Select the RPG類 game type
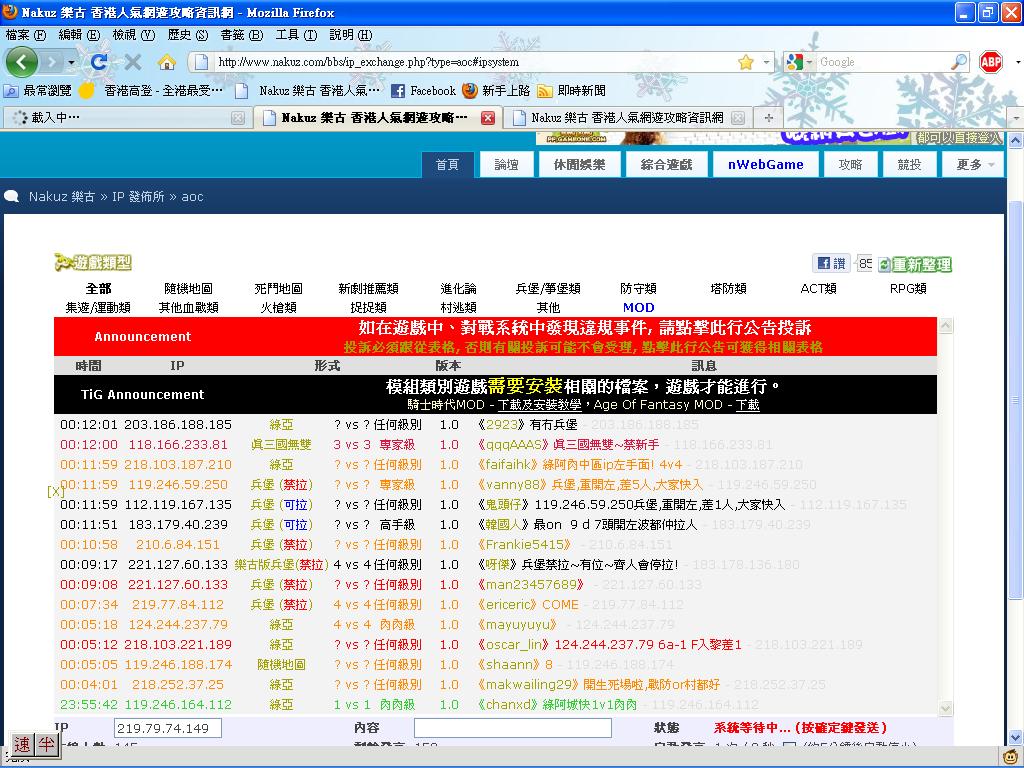1024x768 pixels. click(x=908, y=288)
